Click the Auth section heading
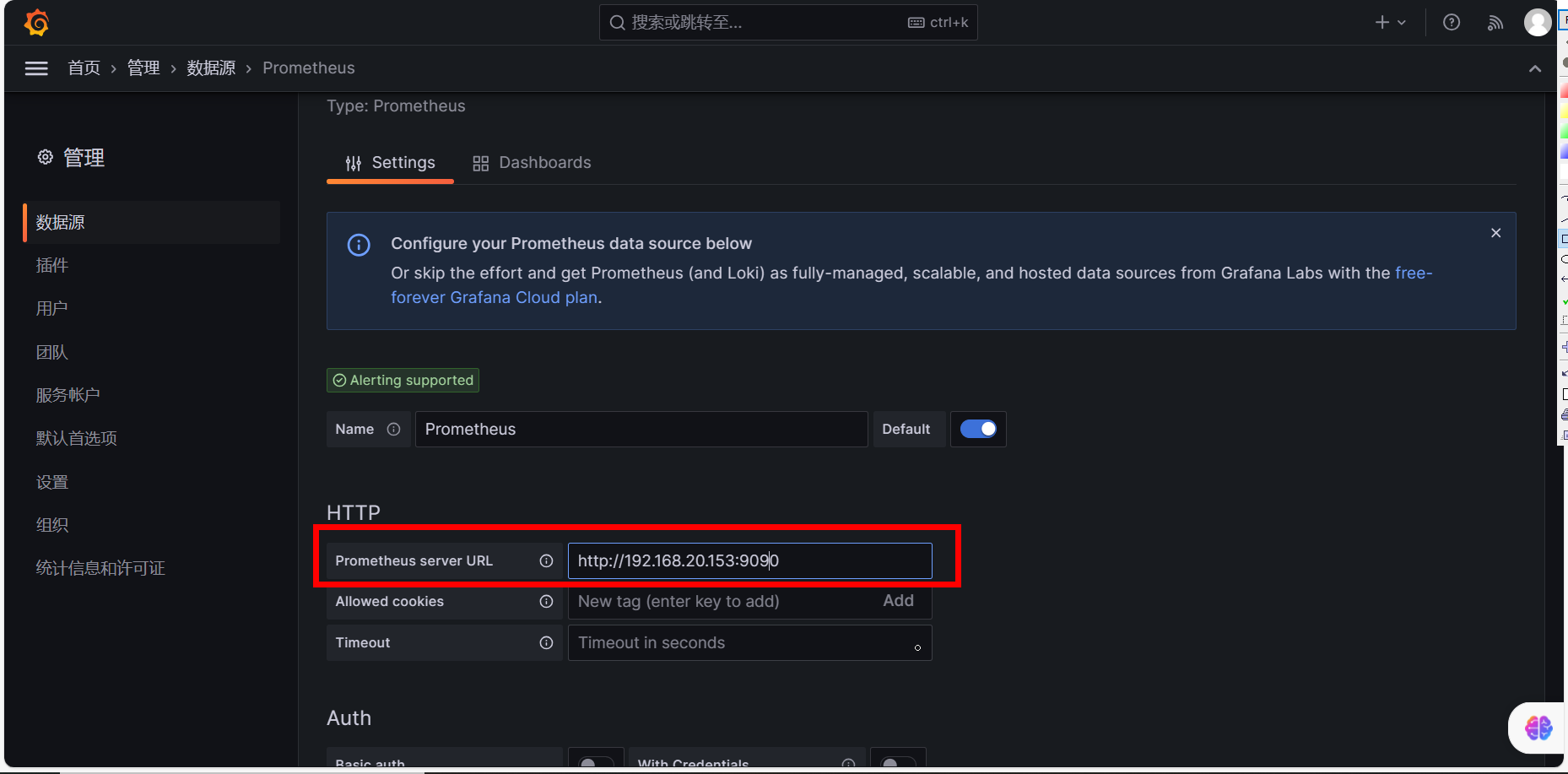 tap(349, 718)
